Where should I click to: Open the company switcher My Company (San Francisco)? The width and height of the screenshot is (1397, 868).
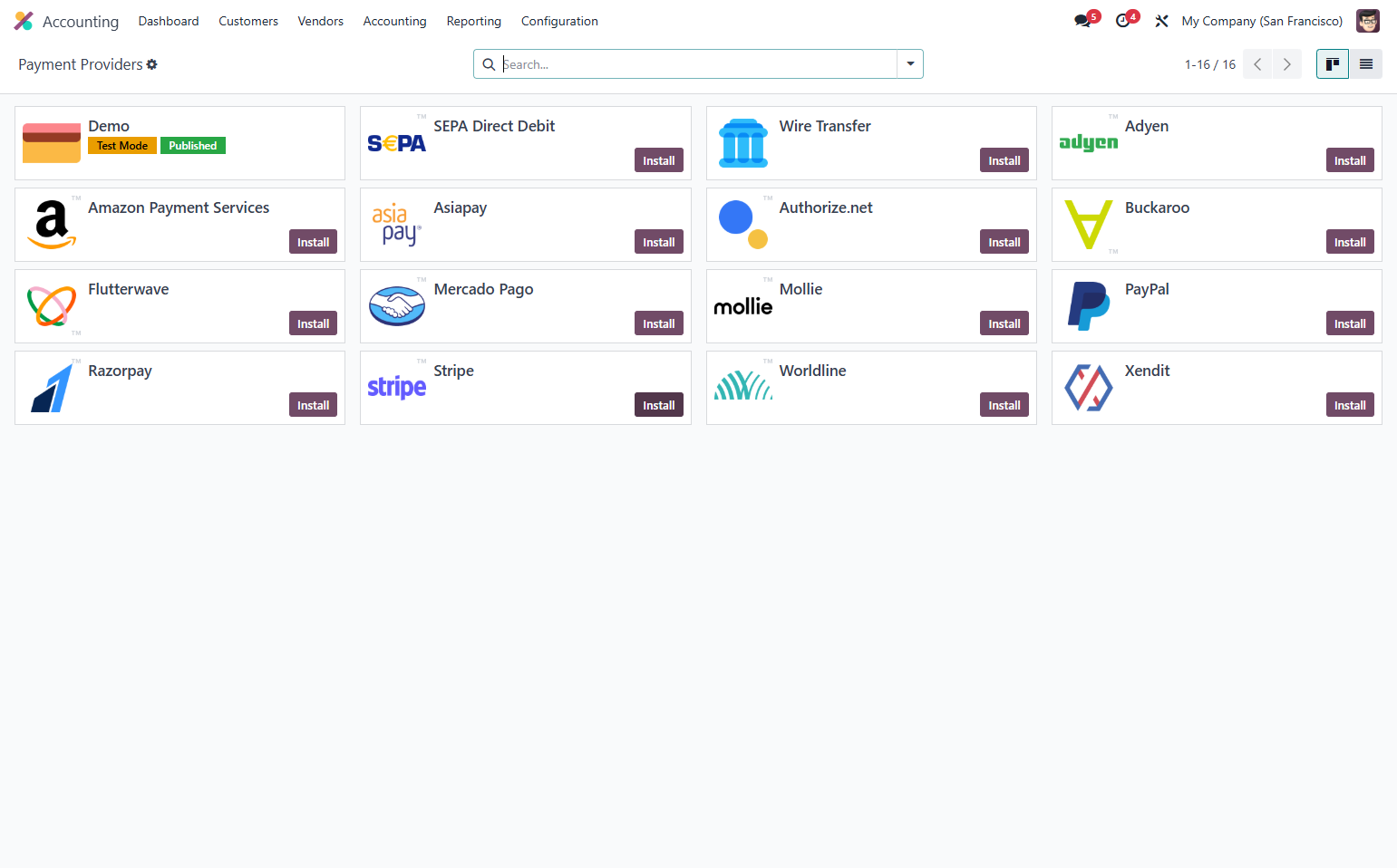[x=1262, y=21]
